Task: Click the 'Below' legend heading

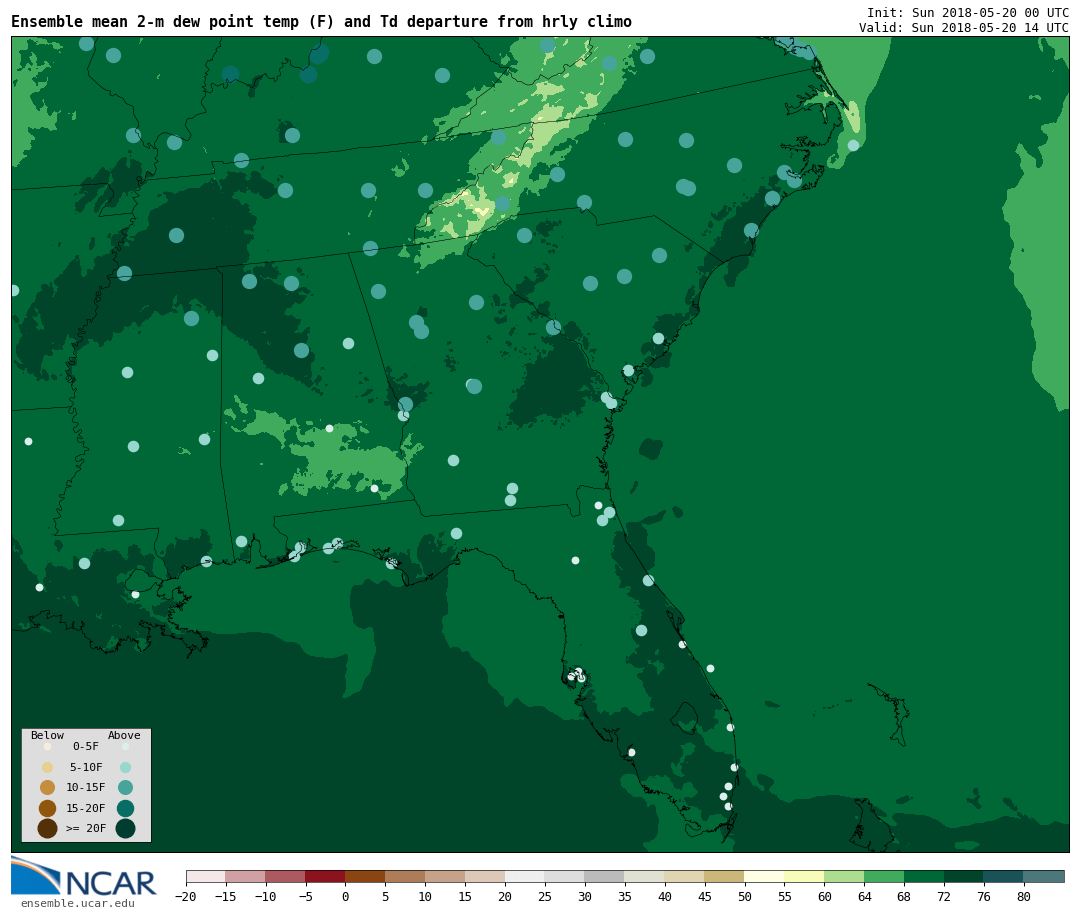Action: (x=48, y=735)
